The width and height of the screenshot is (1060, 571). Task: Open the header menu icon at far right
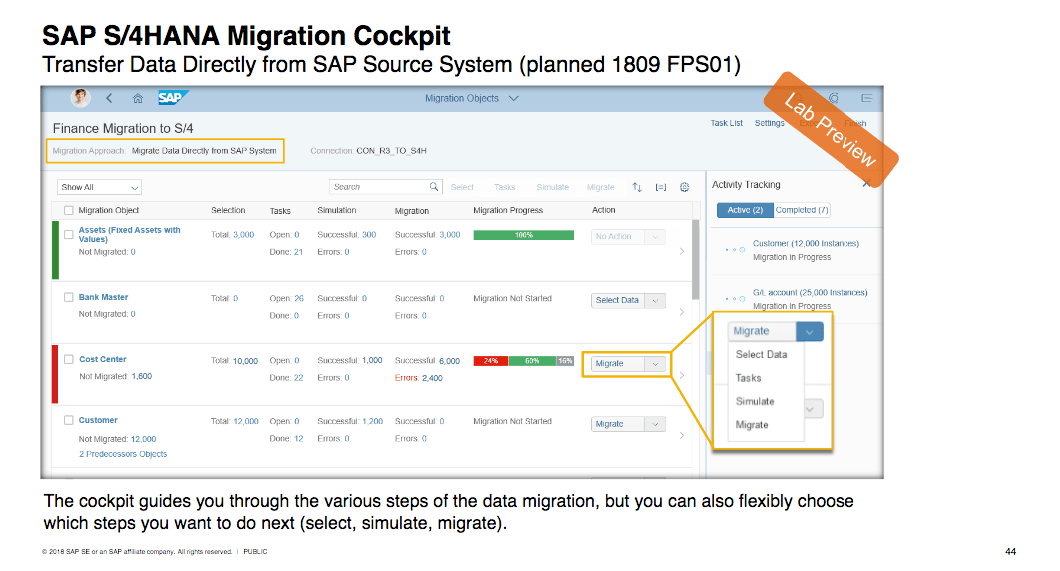[866, 99]
